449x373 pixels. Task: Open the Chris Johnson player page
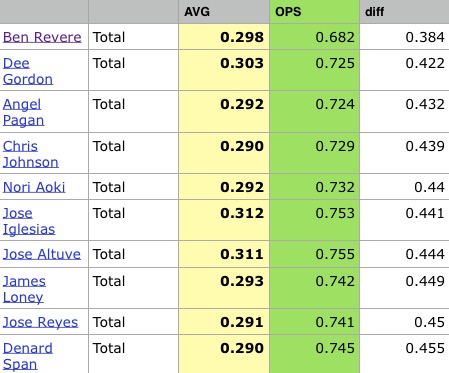(x=31, y=154)
